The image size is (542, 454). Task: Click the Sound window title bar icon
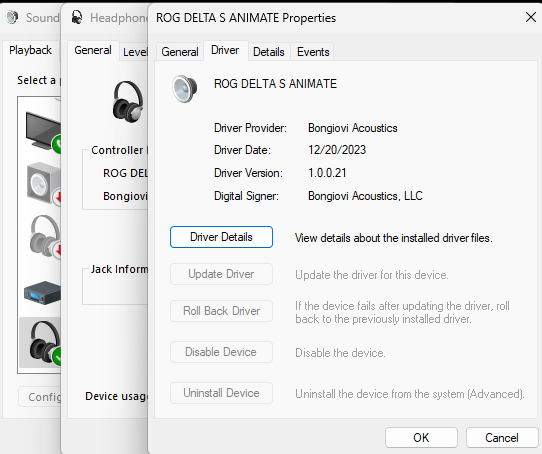point(12,17)
